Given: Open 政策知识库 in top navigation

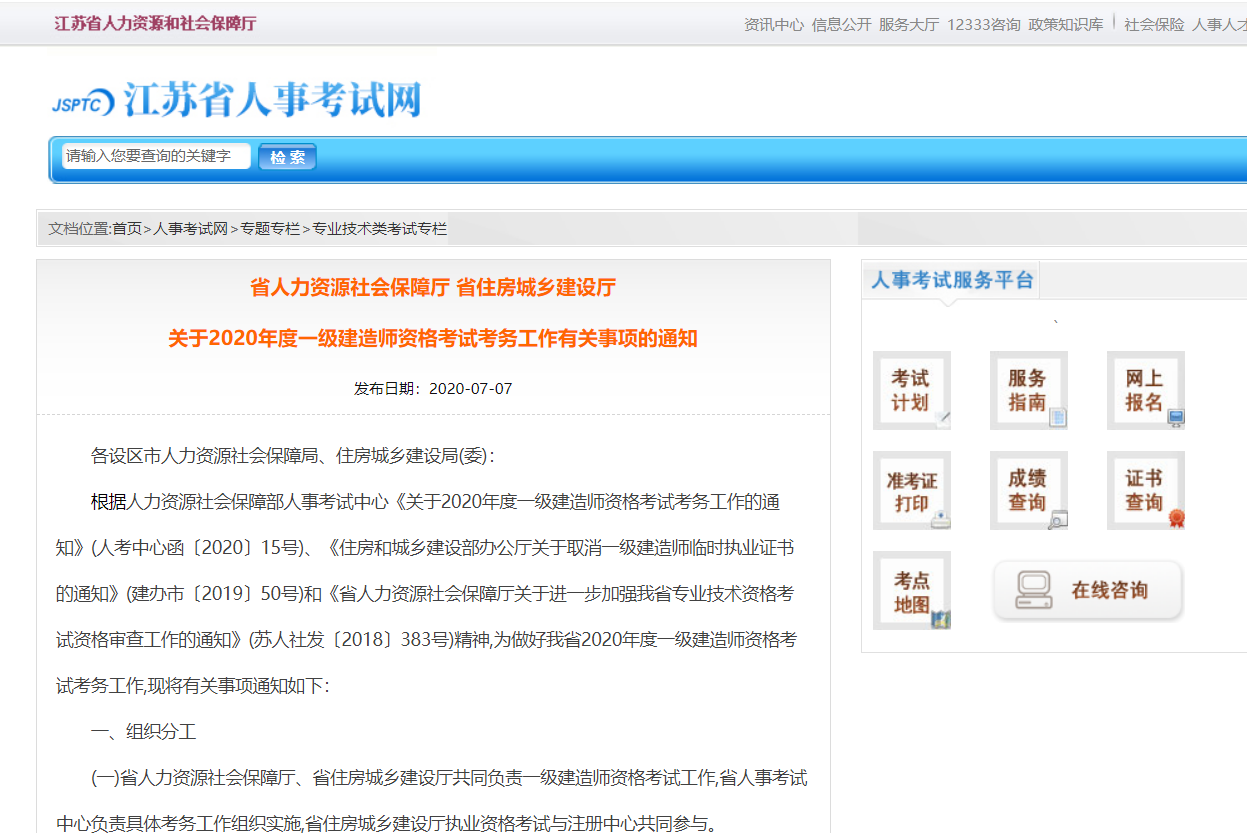Looking at the screenshot, I should (1066, 25).
